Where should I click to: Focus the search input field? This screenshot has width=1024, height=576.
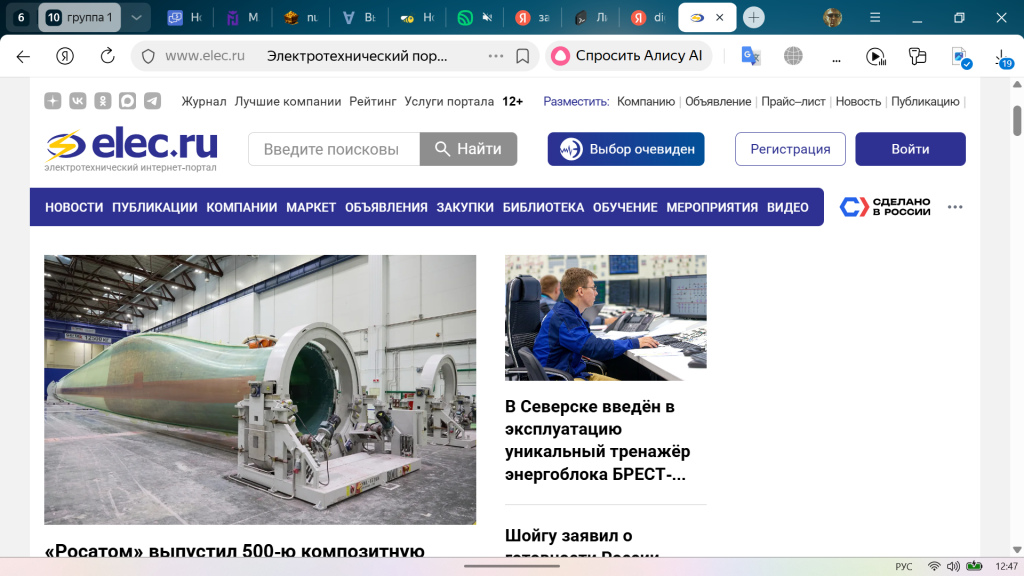tap(334, 149)
